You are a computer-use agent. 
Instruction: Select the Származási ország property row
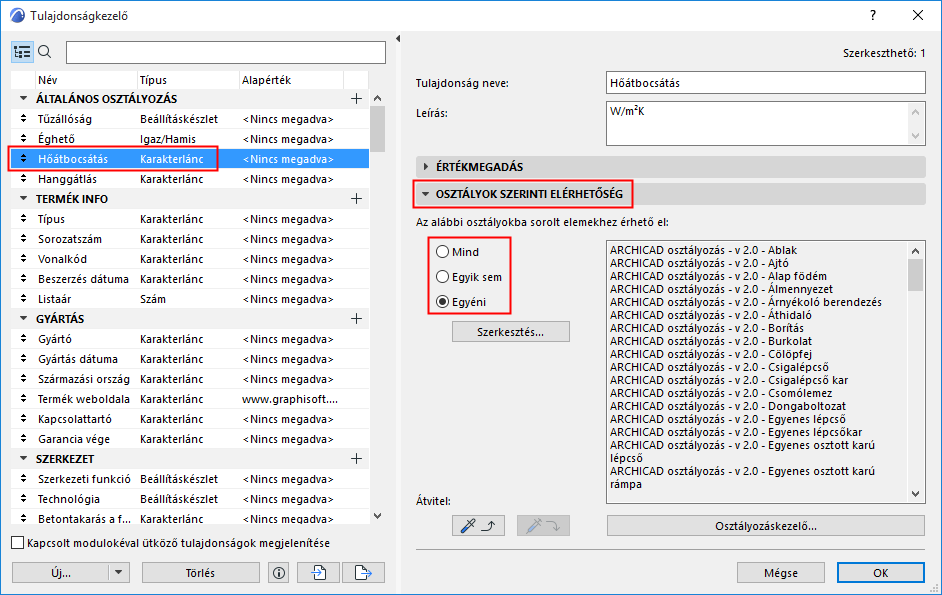tap(190, 379)
